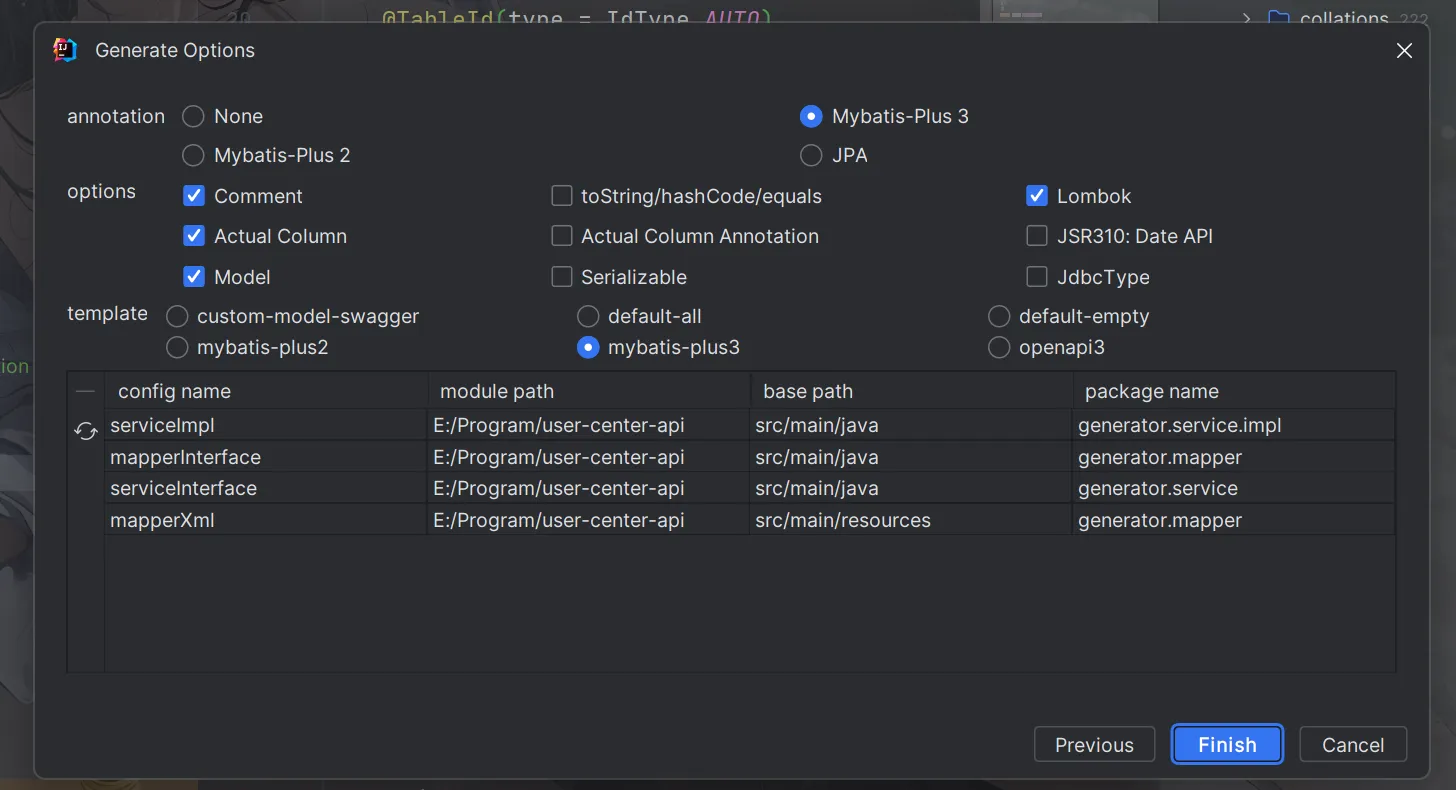Click the Cancel button
The height and width of the screenshot is (790, 1456).
1353,745
